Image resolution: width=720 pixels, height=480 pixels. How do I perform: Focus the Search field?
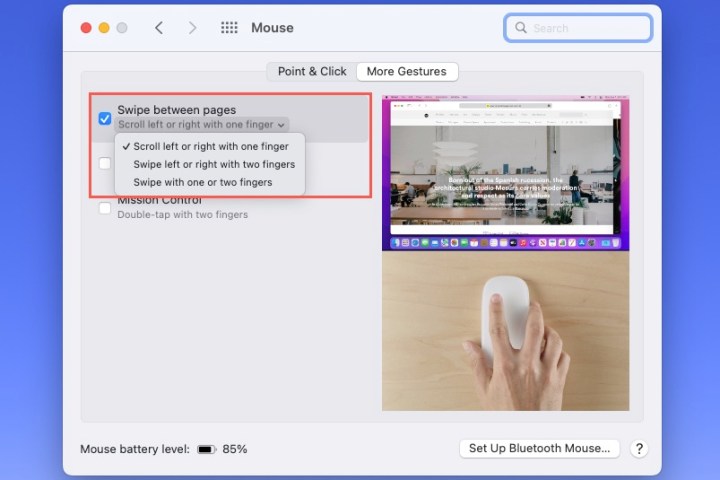click(x=578, y=28)
